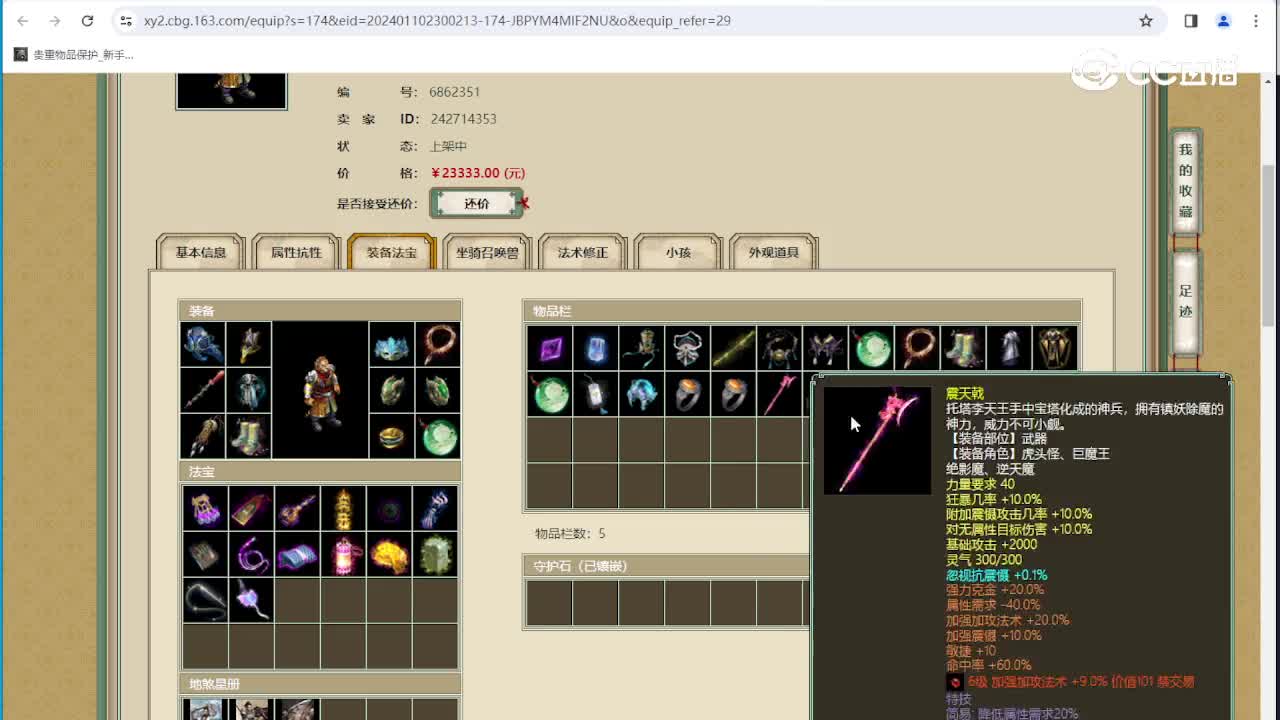Click the 上架中 status text
This screenshot has height=720, width=1280.
coord(448,146)
